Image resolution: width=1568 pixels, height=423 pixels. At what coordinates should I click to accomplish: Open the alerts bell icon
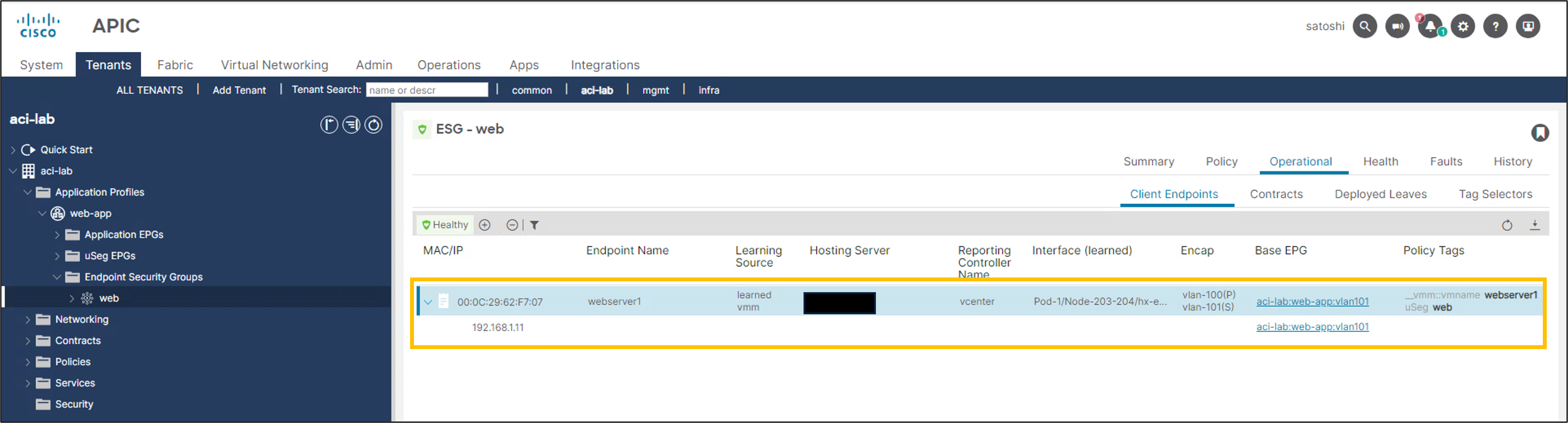(x=1430, y=26)
